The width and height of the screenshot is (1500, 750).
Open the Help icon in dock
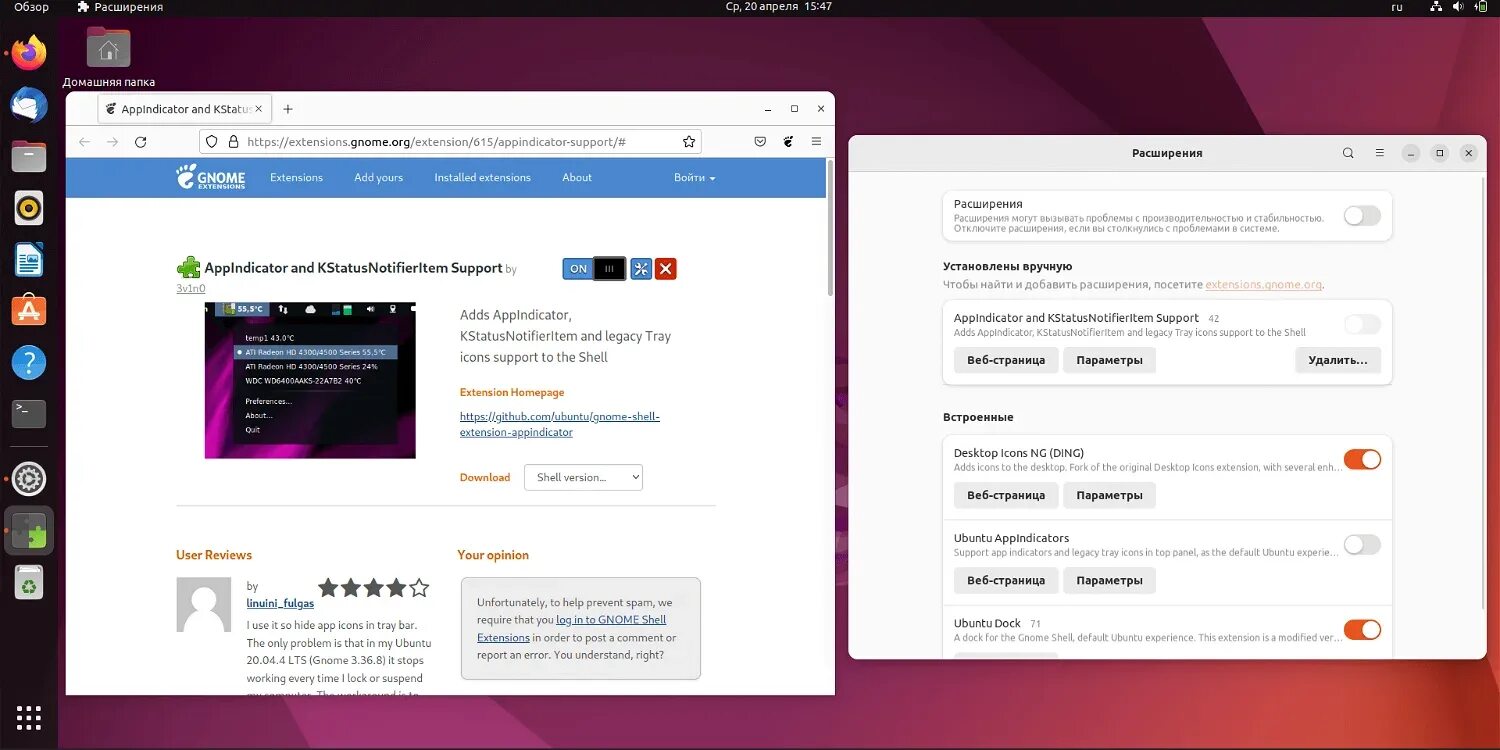29,363
